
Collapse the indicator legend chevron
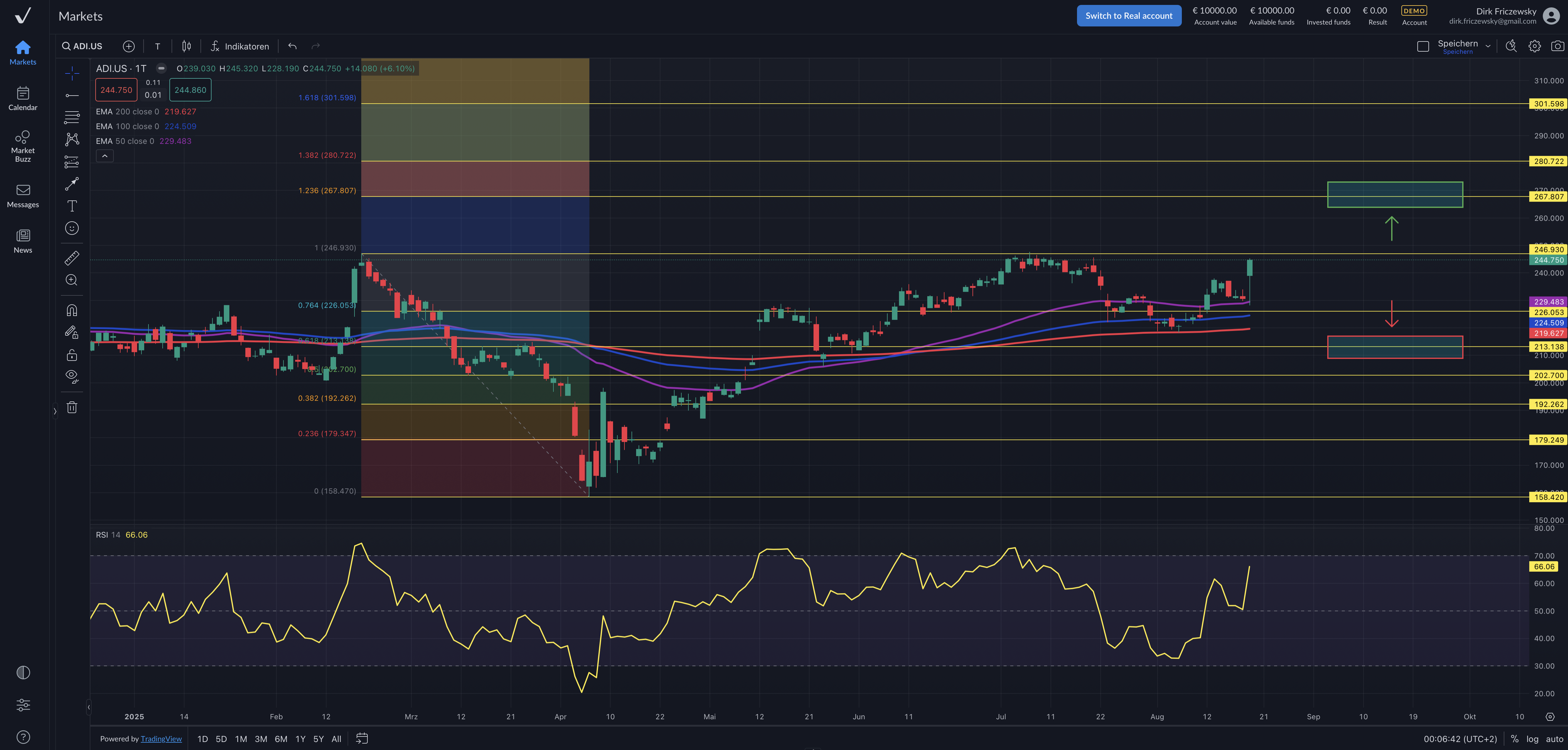tap(105, 156)
